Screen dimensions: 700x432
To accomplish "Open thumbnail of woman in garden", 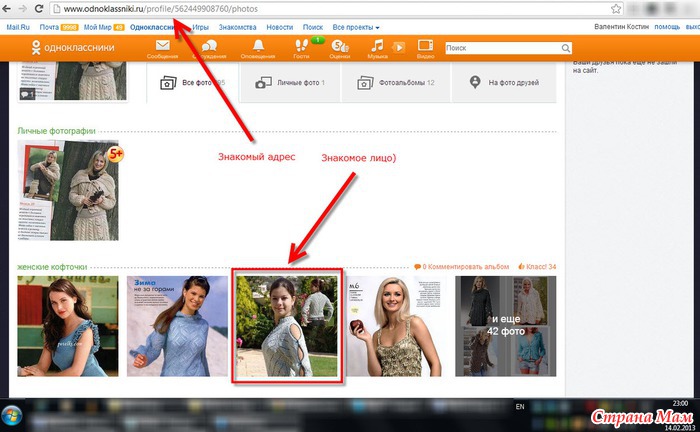I will (x=287, y=326).
